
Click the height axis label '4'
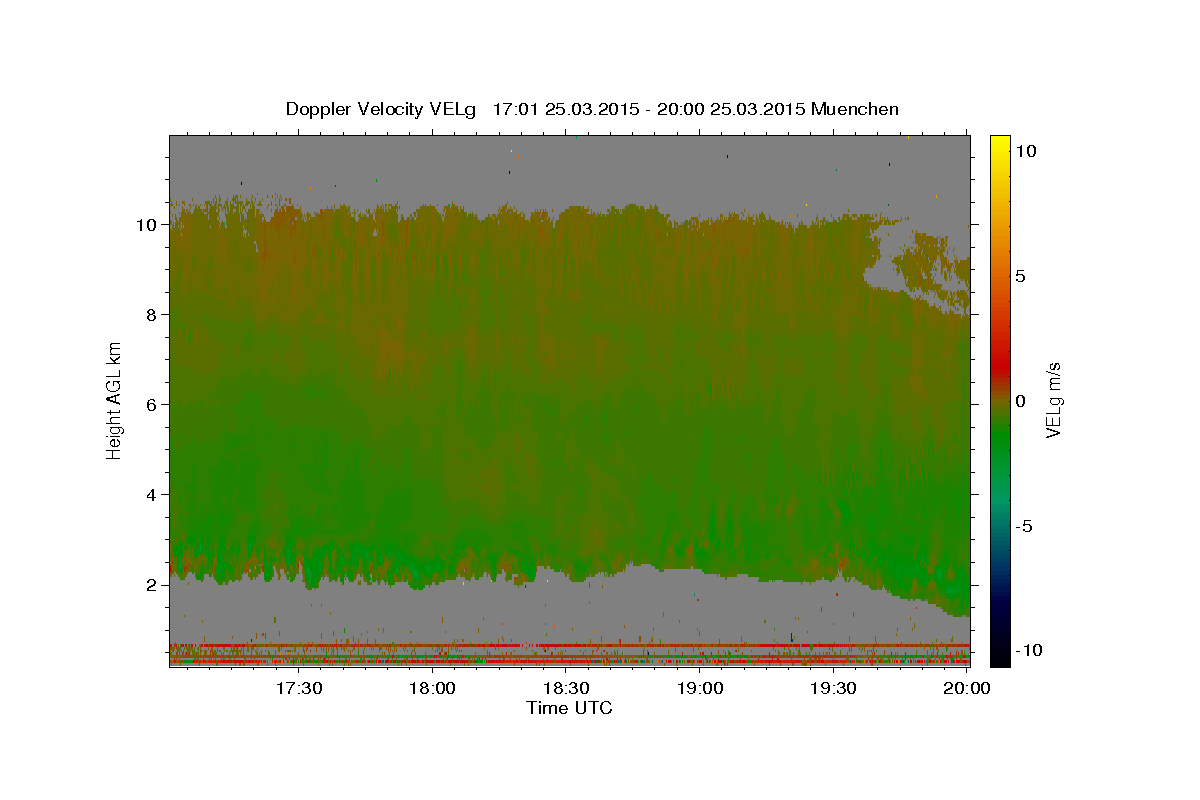(154, 495)
